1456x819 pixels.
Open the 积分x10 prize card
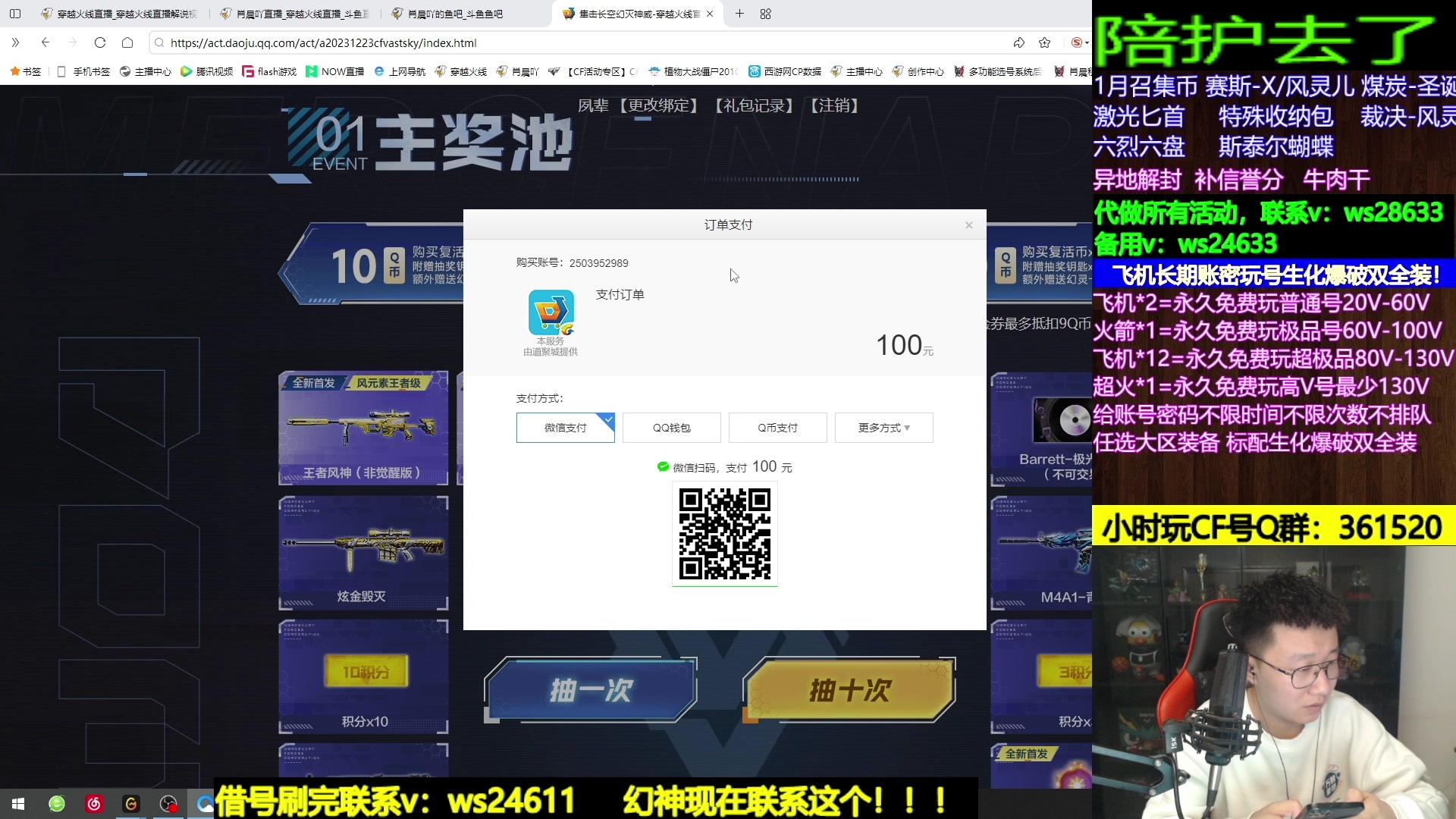[x=363, y=676]
